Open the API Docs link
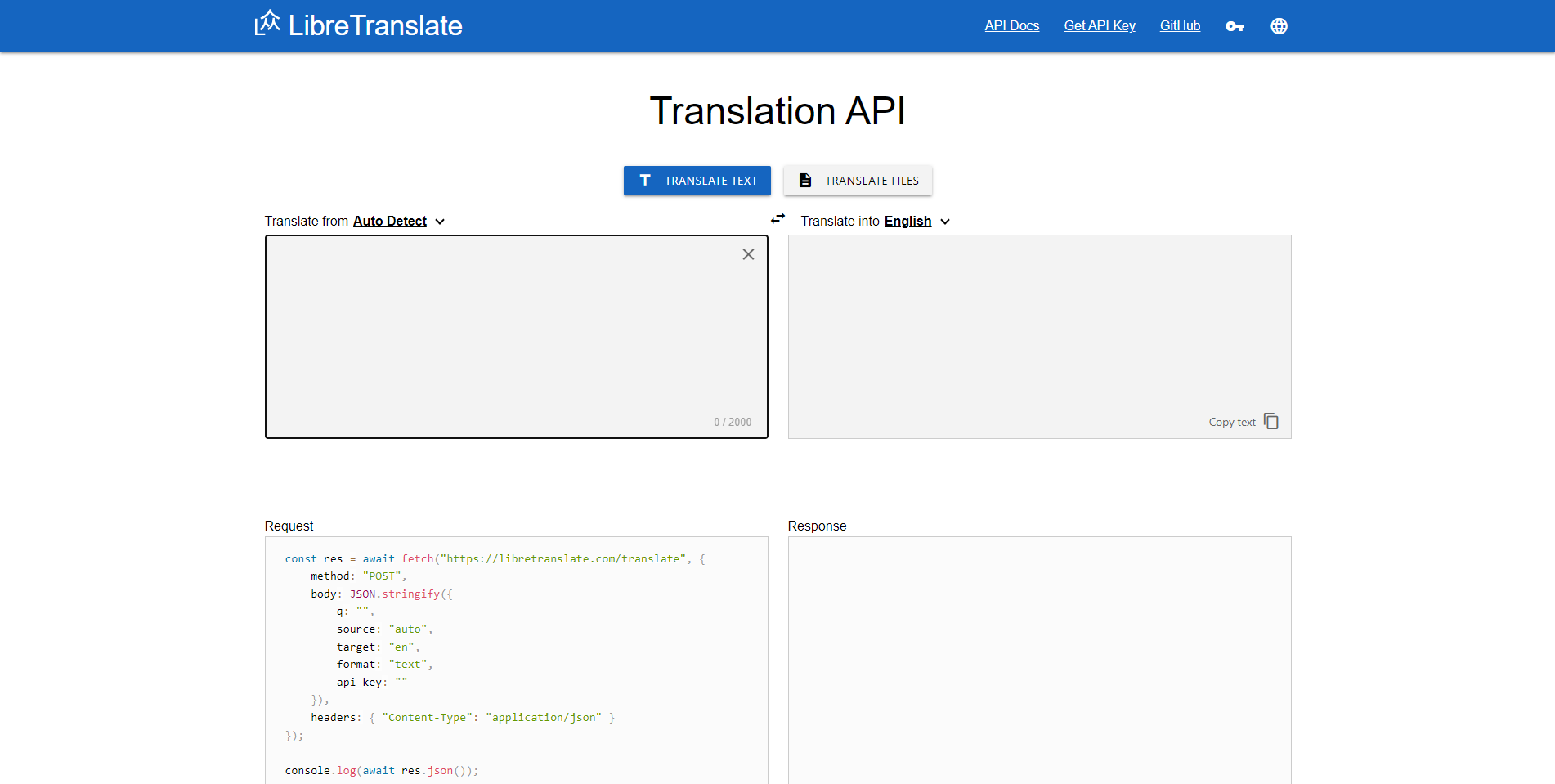The height and width of the screenshot is (784, 1555). click(x=1011, y=25)
